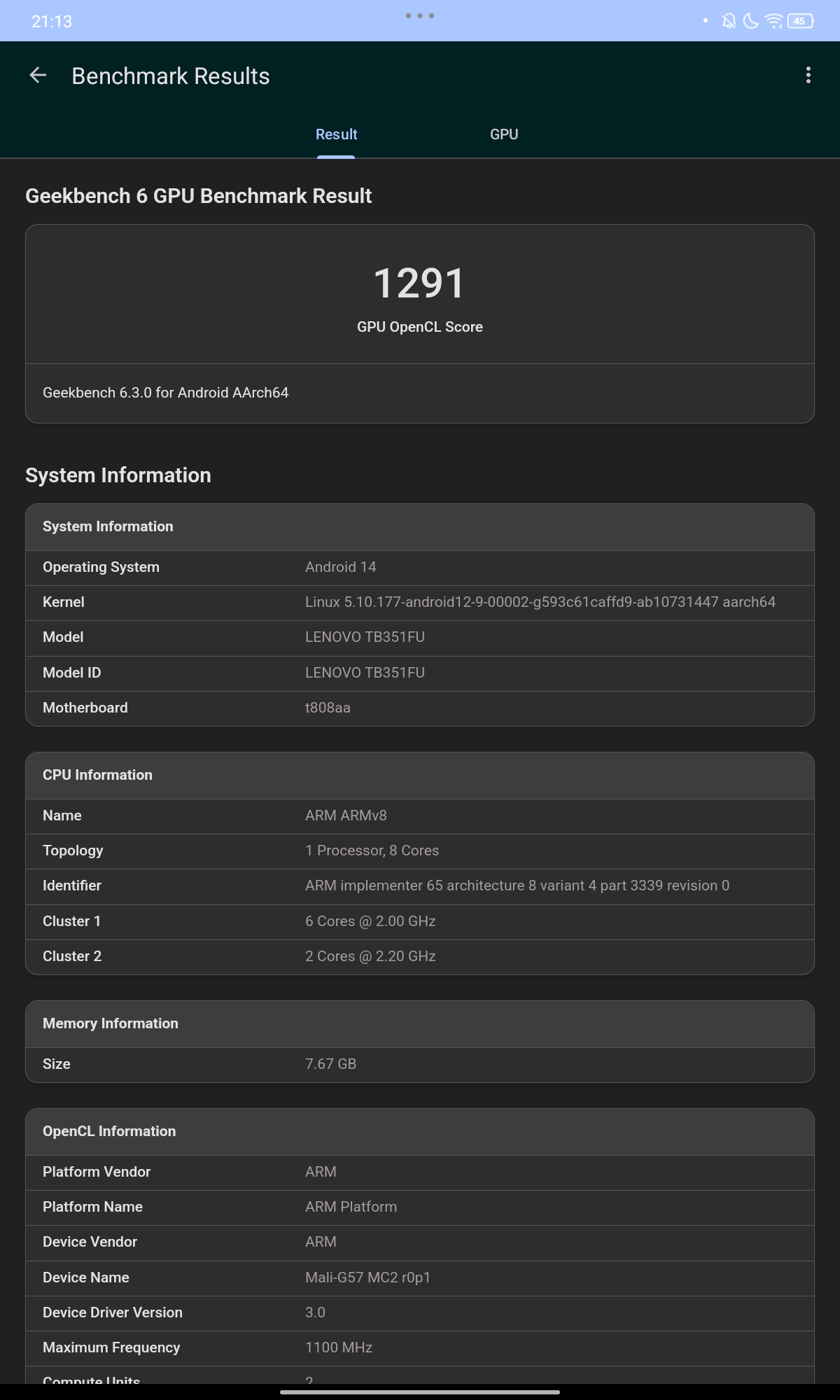
Task: Tap the "Cluster 2" row label
Action: tap(72, 956)
